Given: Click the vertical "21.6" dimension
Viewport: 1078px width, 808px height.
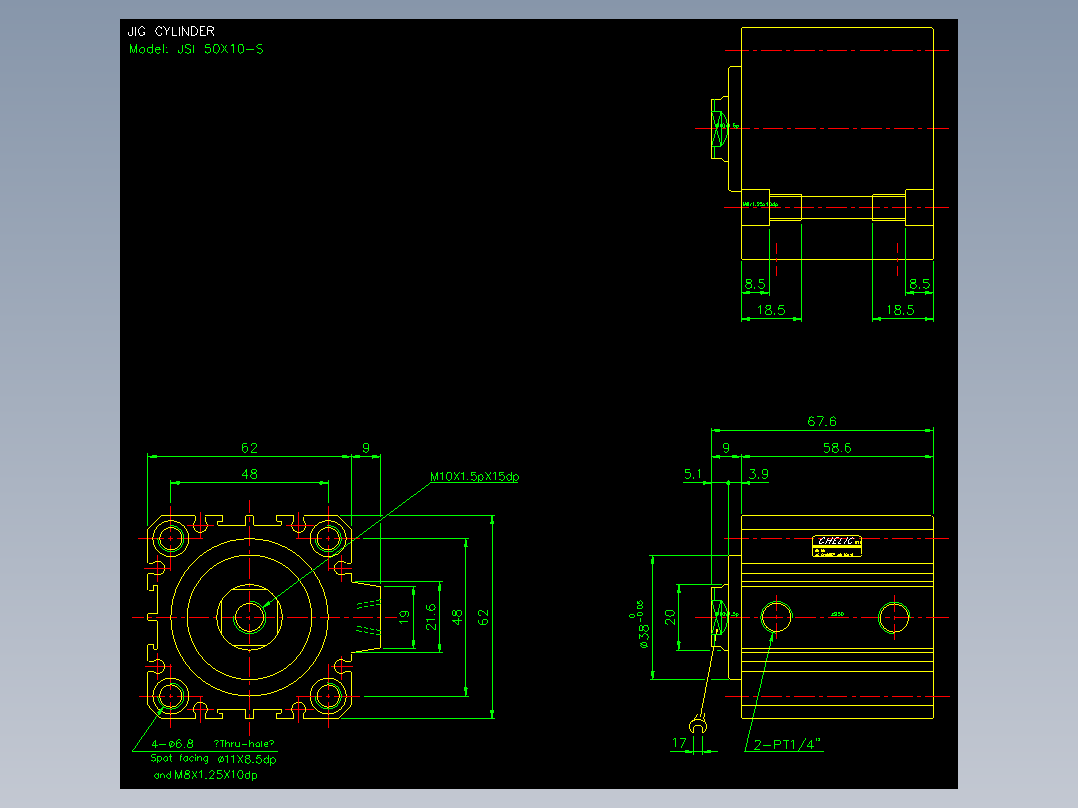Looking at the screenshot, I should click(431, 617).
